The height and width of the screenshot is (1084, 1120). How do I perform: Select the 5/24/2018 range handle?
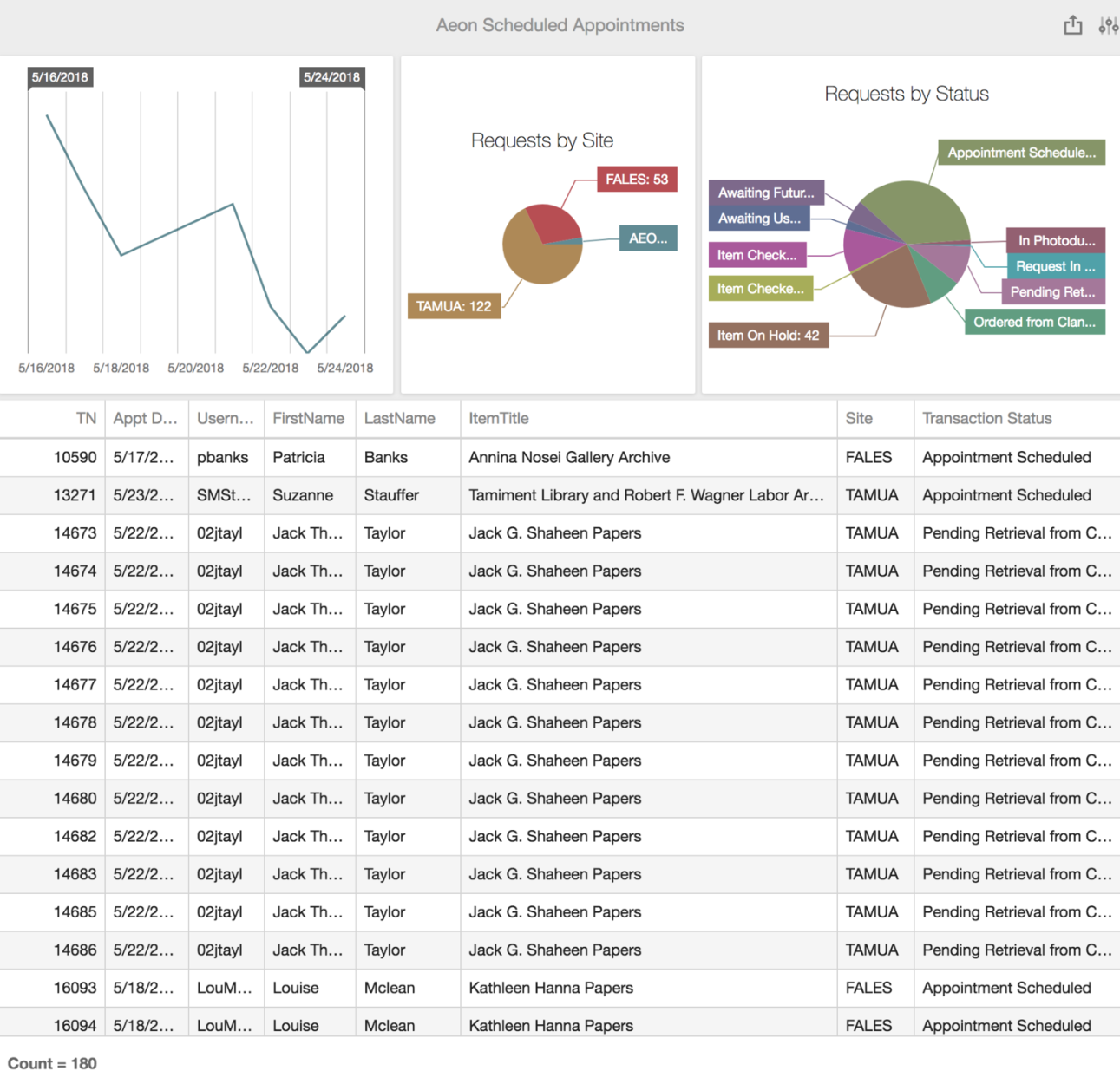pyautogui.click(x=331, y=77)
